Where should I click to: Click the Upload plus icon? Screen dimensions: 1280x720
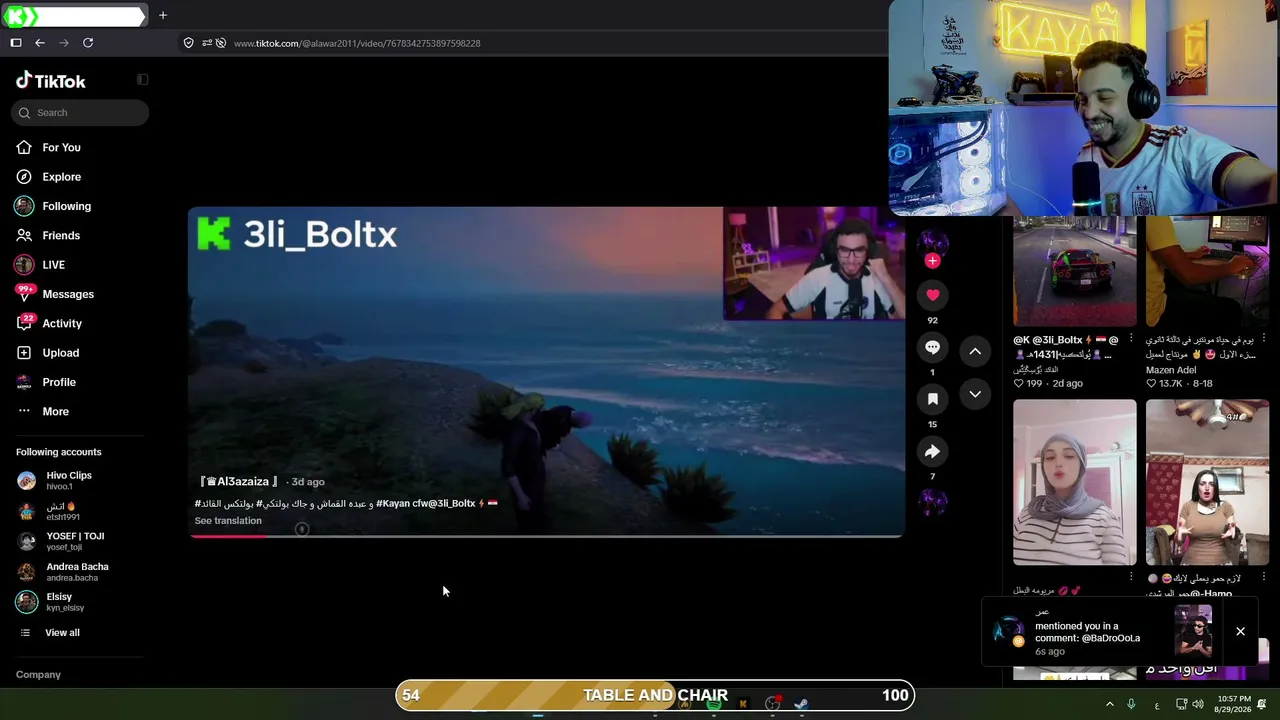point(24,353)
